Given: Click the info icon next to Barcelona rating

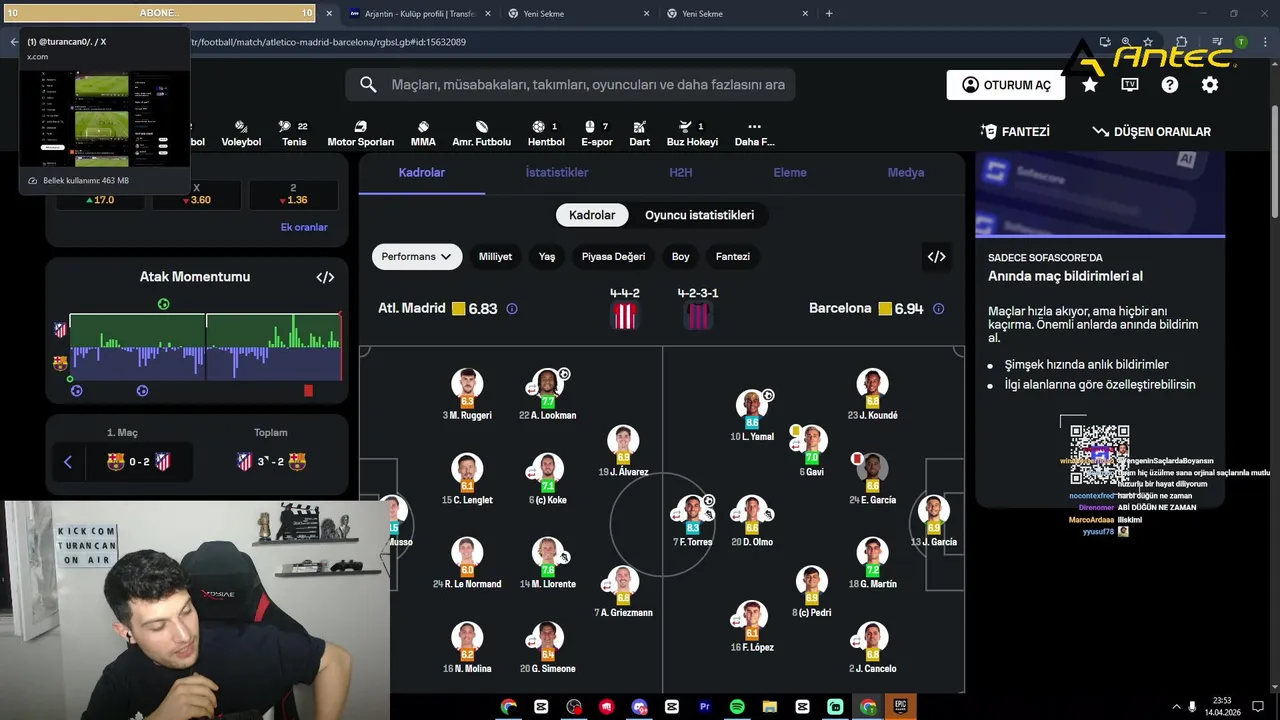Looking at the screenshot, I should tap(938, 309).
